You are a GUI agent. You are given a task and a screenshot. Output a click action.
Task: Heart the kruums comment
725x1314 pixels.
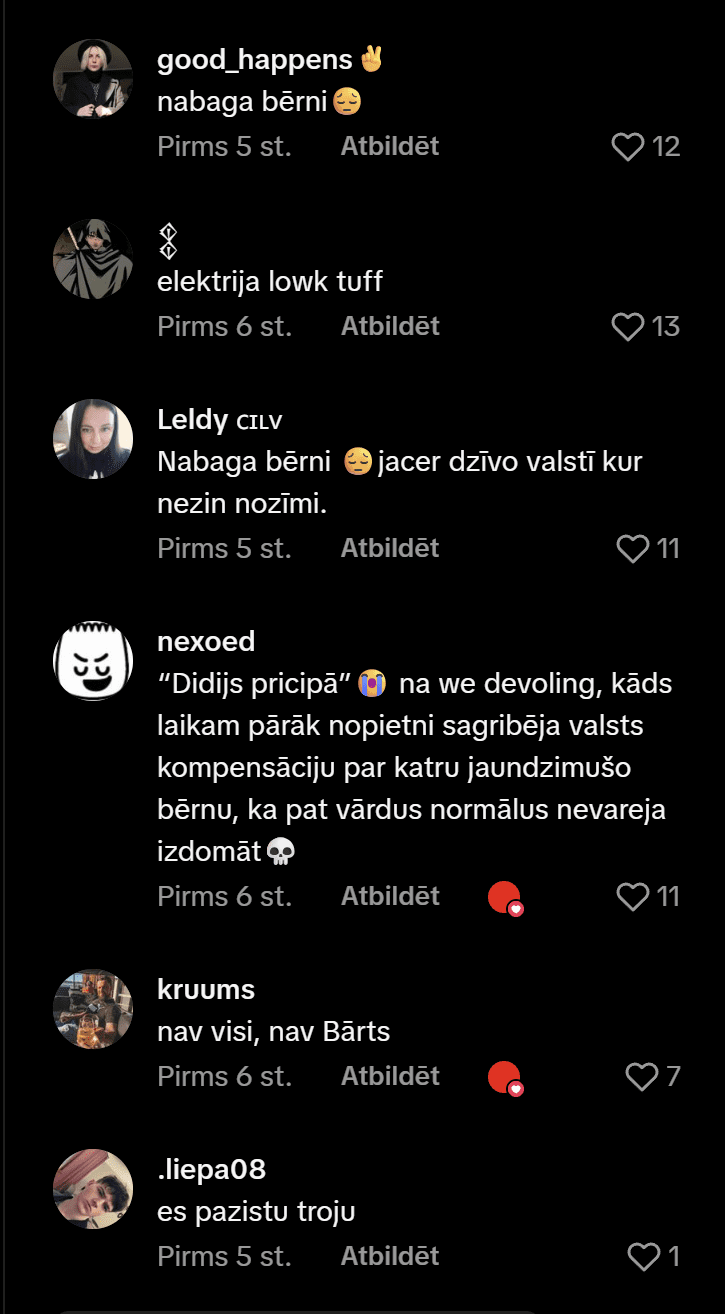[642, 1077]
